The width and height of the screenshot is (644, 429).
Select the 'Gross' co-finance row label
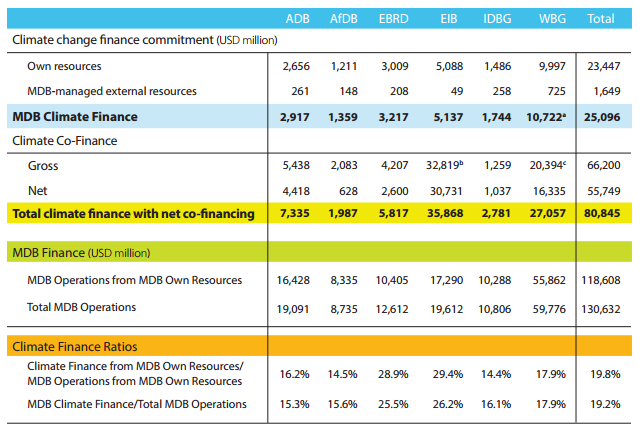[45, 164]
